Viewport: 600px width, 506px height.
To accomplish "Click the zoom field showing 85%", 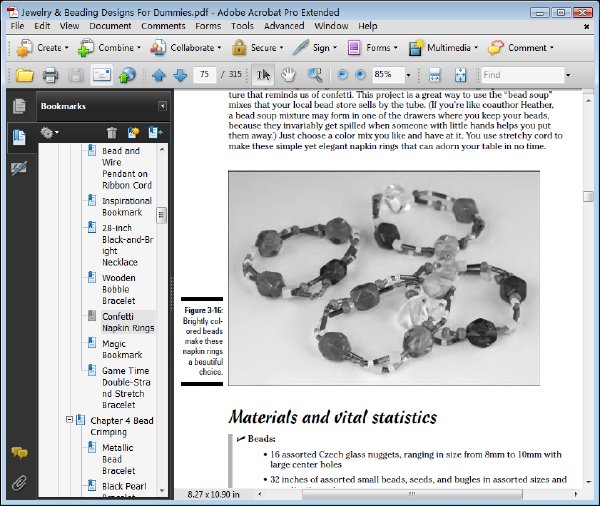I will pos(388,75).
